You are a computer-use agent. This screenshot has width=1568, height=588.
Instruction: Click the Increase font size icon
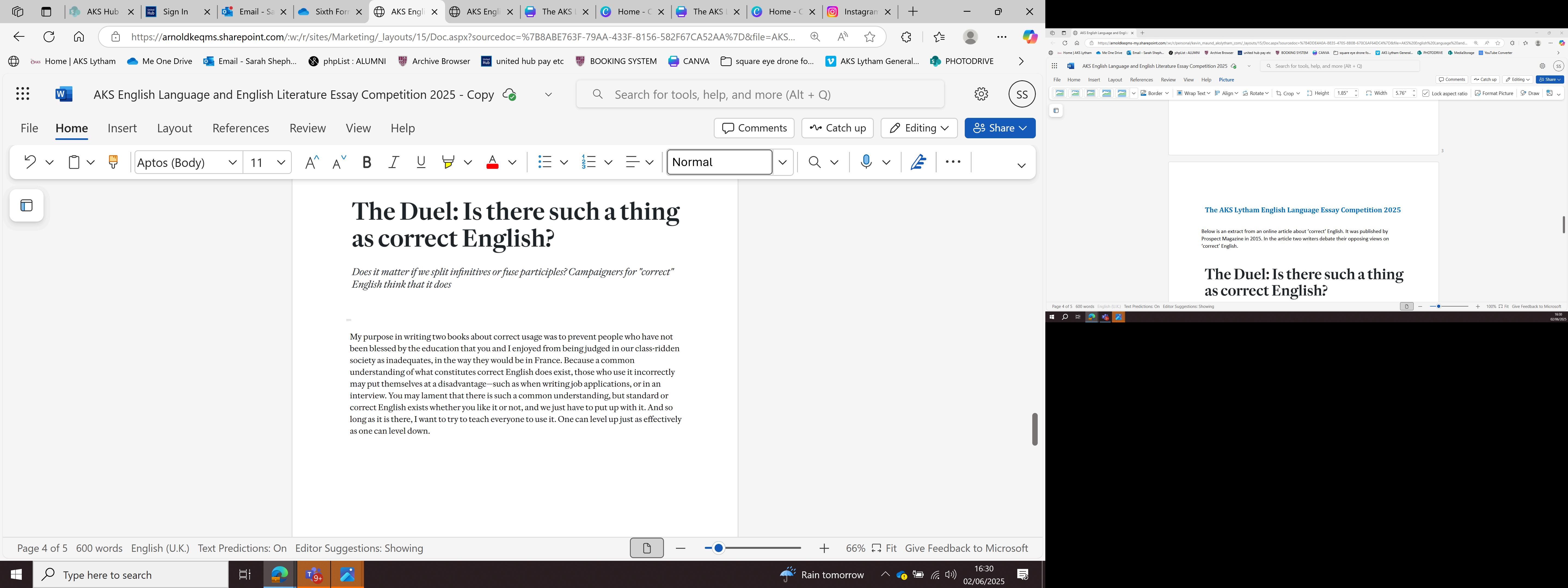click(312, 162)
